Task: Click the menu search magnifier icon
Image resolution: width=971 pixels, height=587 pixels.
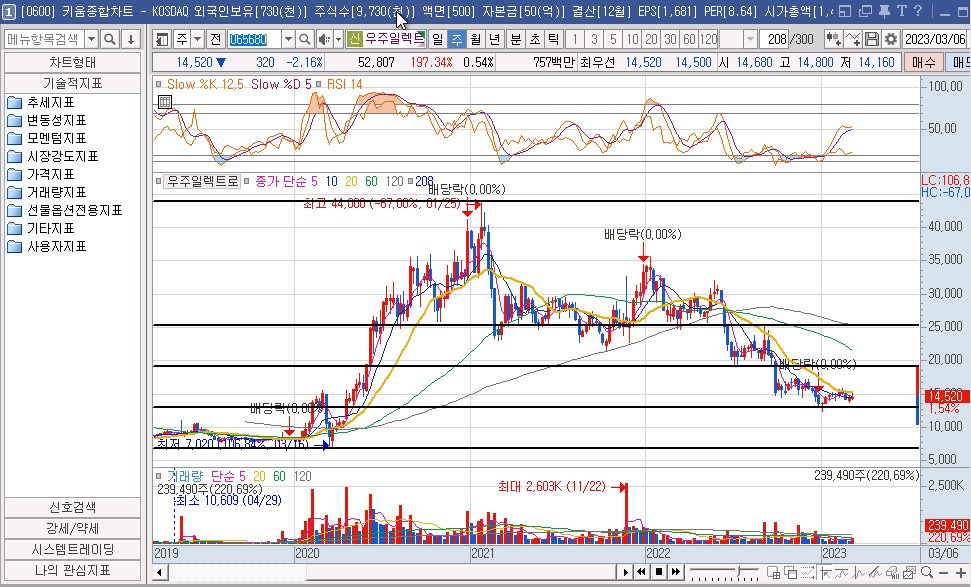Action: tap(110, 40)
